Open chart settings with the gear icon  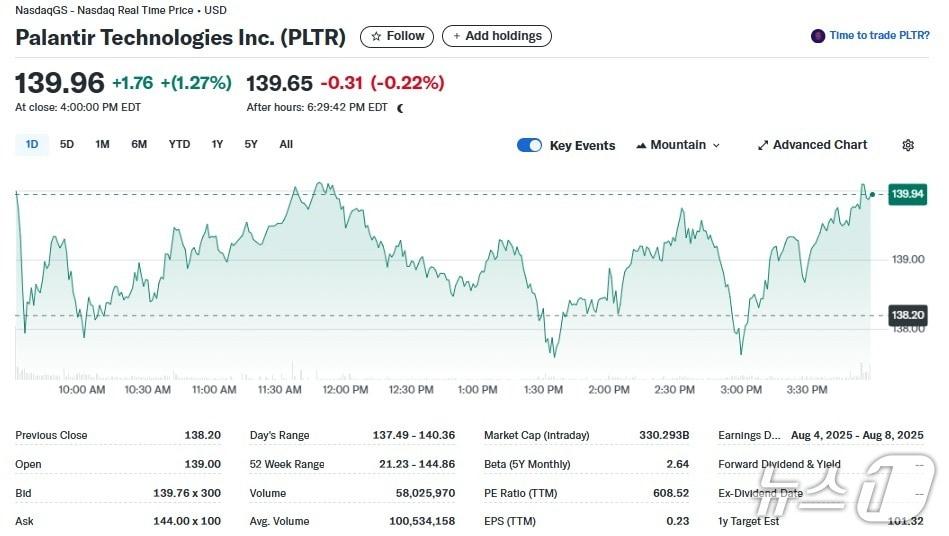[x=908, y=145]
